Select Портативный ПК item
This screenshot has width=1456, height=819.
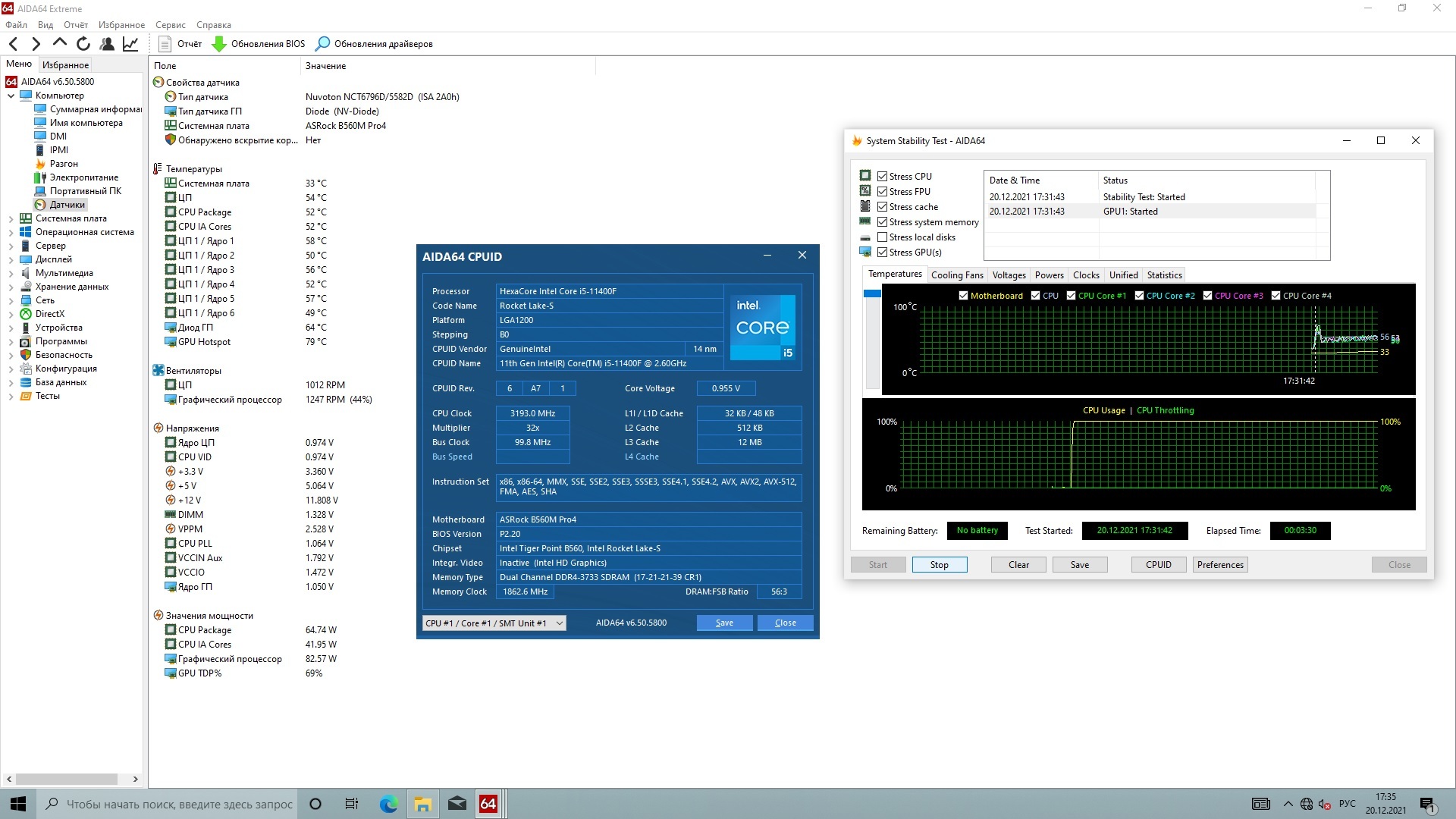coord(78,191)
